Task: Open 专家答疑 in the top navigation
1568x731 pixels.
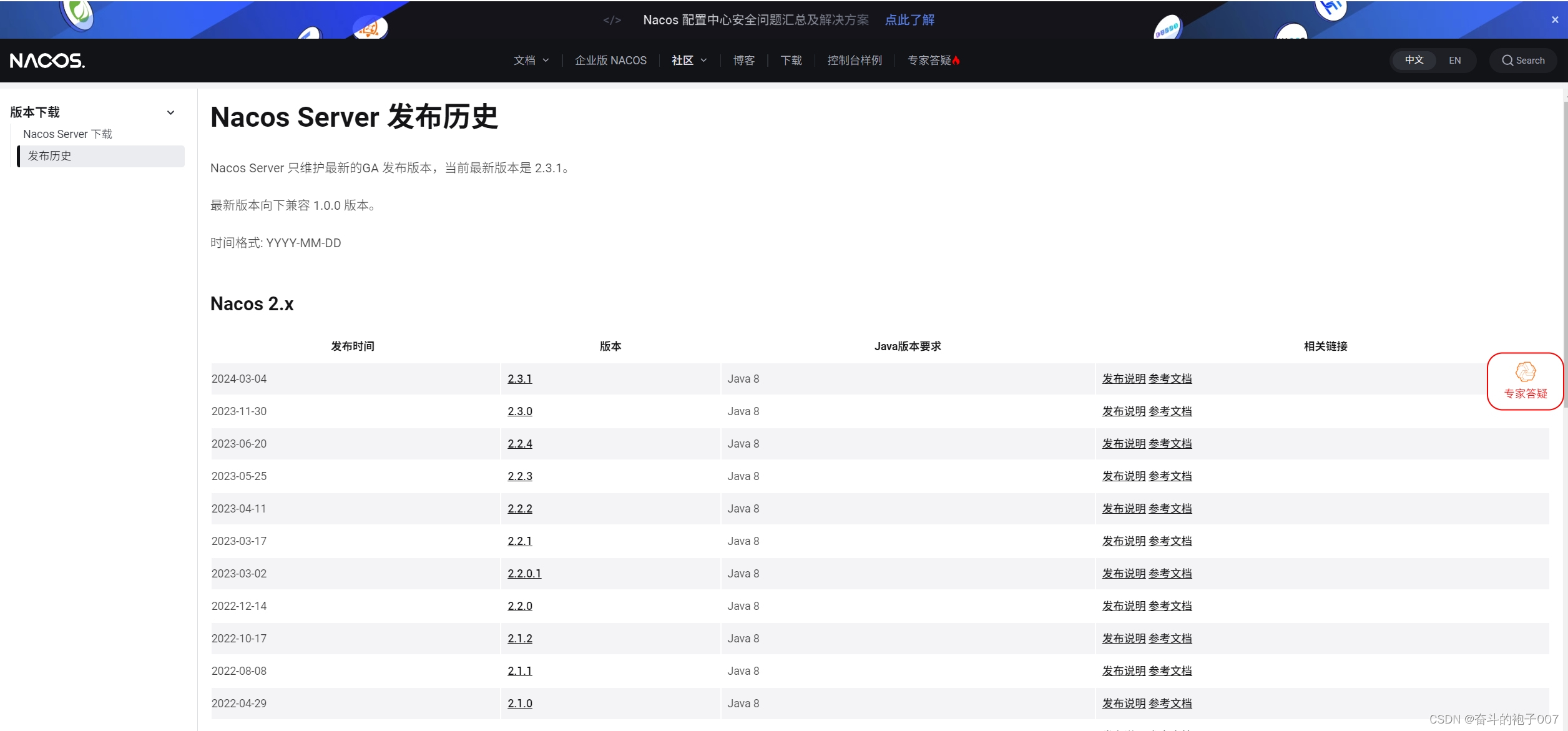Action: 933,61
